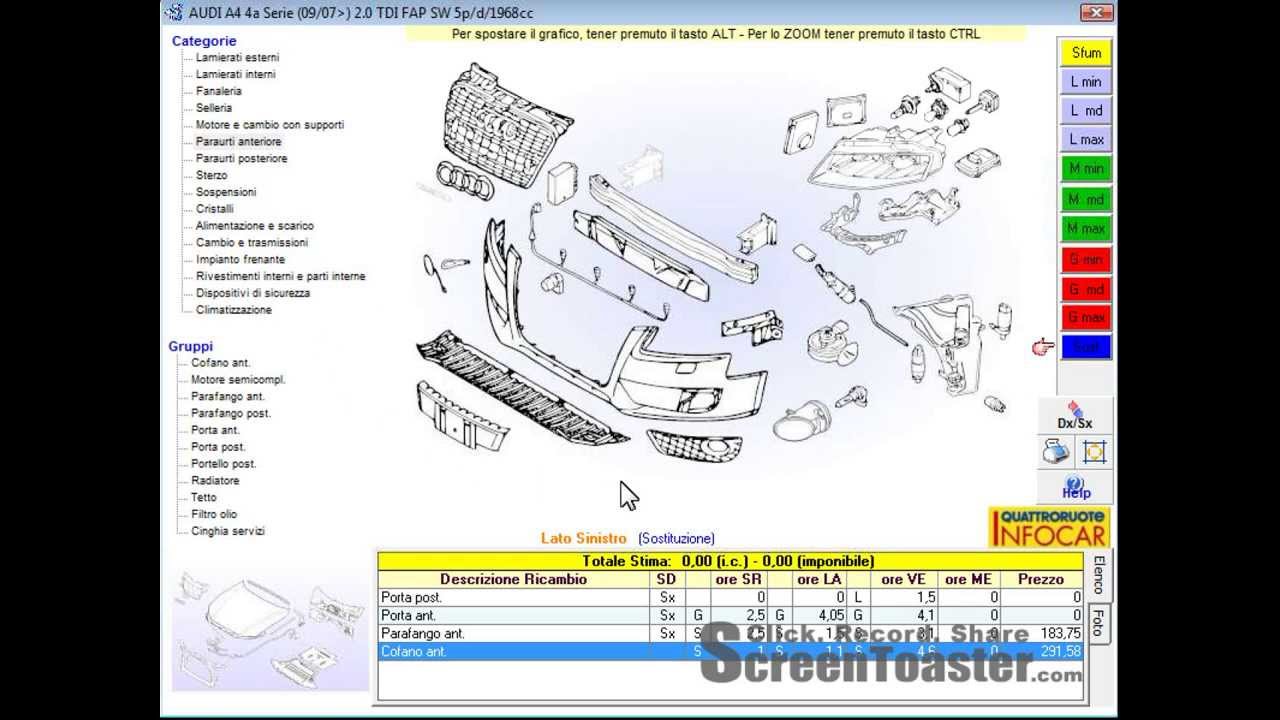This screenshot has width=1280, height=720.
Task: Open the Impianto frenante category
Action: click(x=240, y=259)
